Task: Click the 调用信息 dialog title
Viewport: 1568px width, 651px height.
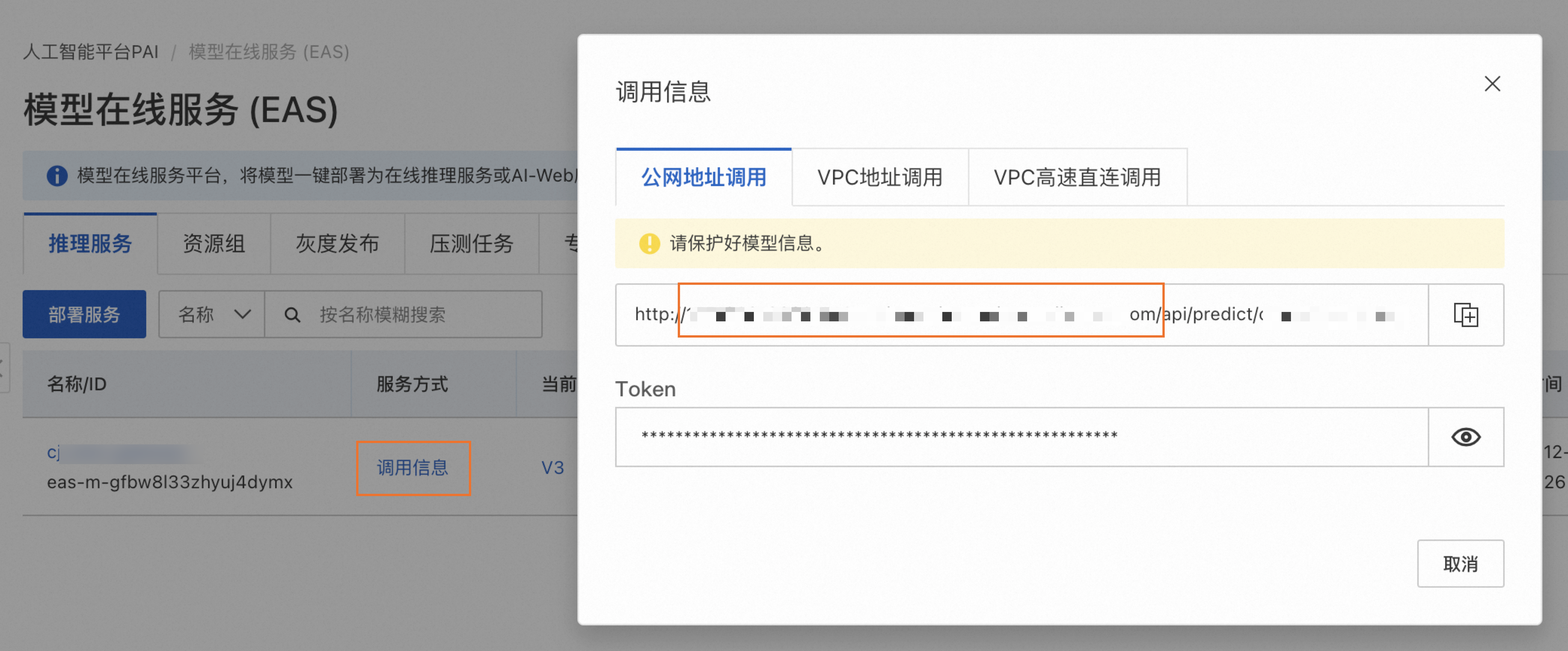Action: pyautogui.click(x=663, y=92)
